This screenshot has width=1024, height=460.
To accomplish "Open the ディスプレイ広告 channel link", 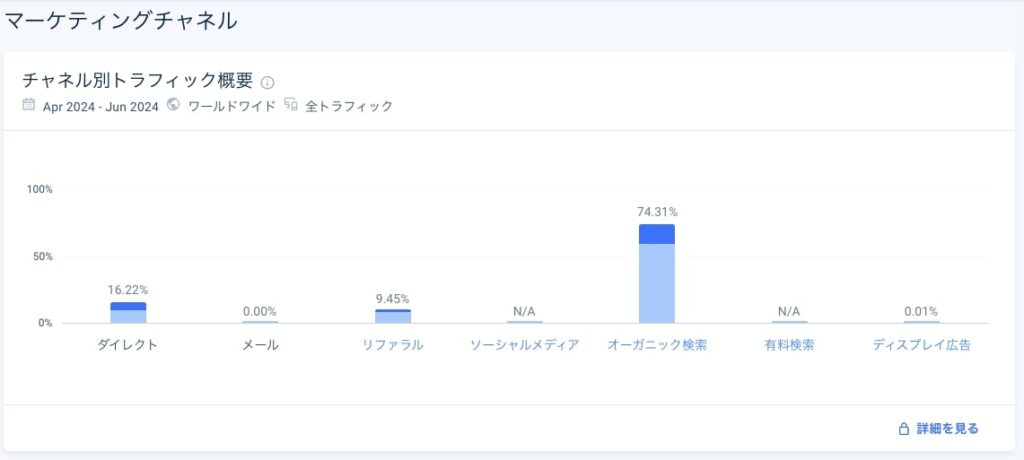I will (921, 345).
